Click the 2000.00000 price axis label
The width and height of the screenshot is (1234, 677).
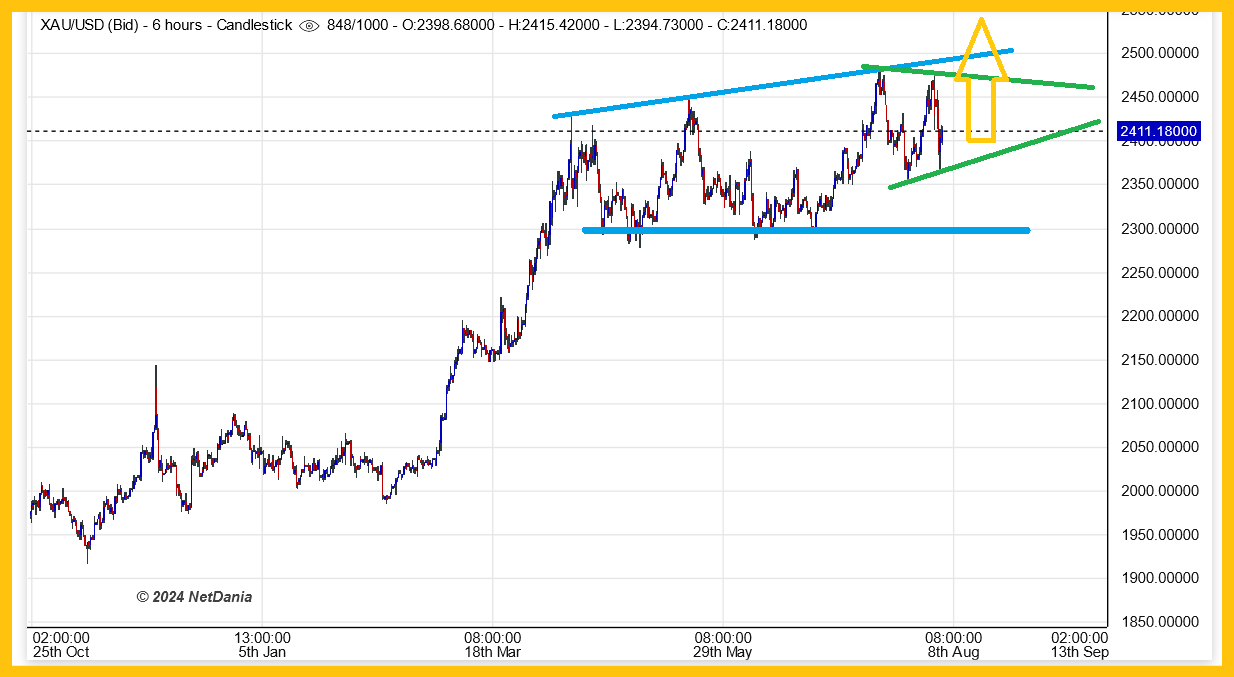pos(1158,491)
